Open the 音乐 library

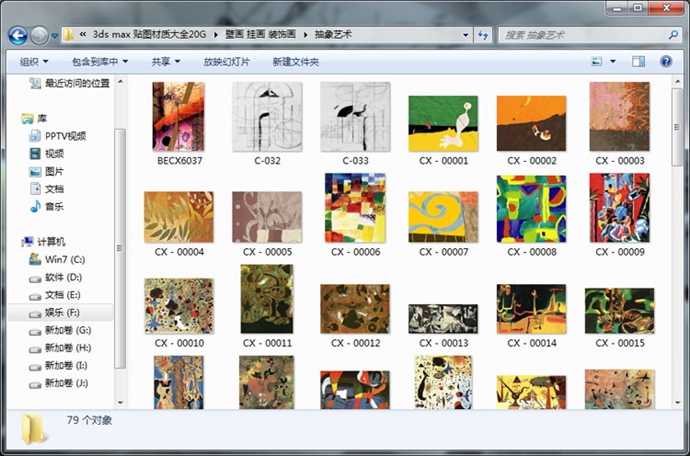click(47, 206)
